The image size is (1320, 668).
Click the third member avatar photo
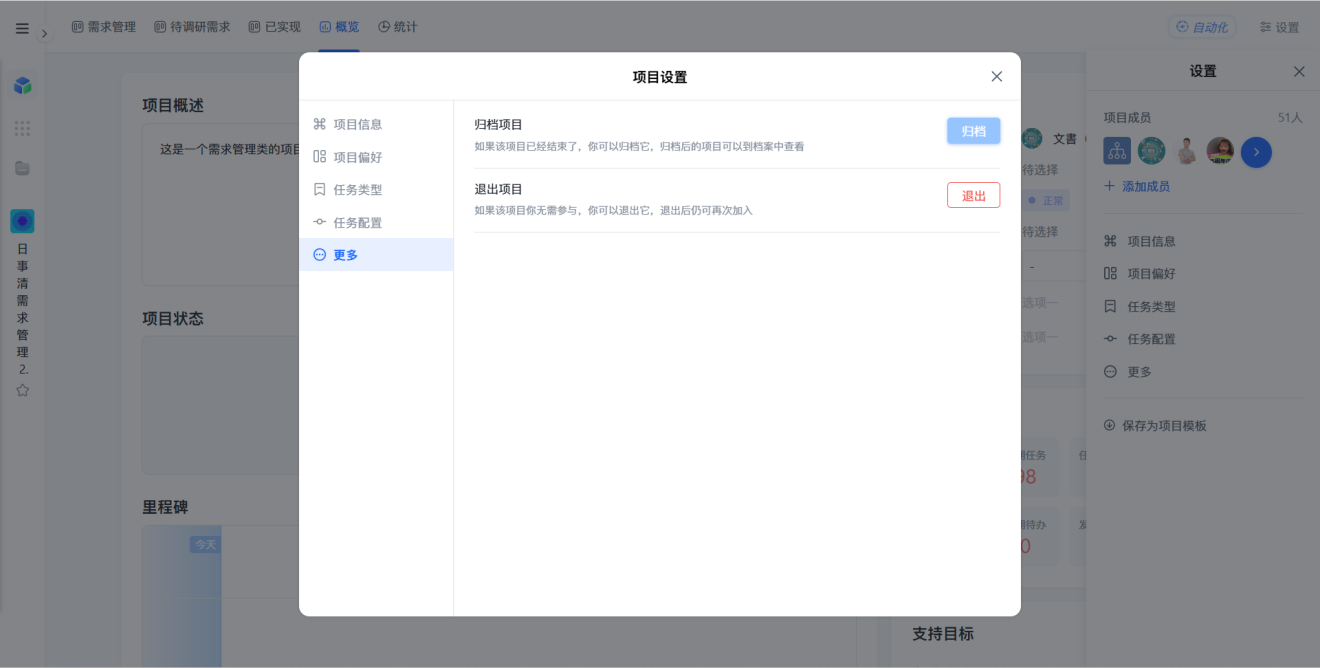coord(1186,151)
